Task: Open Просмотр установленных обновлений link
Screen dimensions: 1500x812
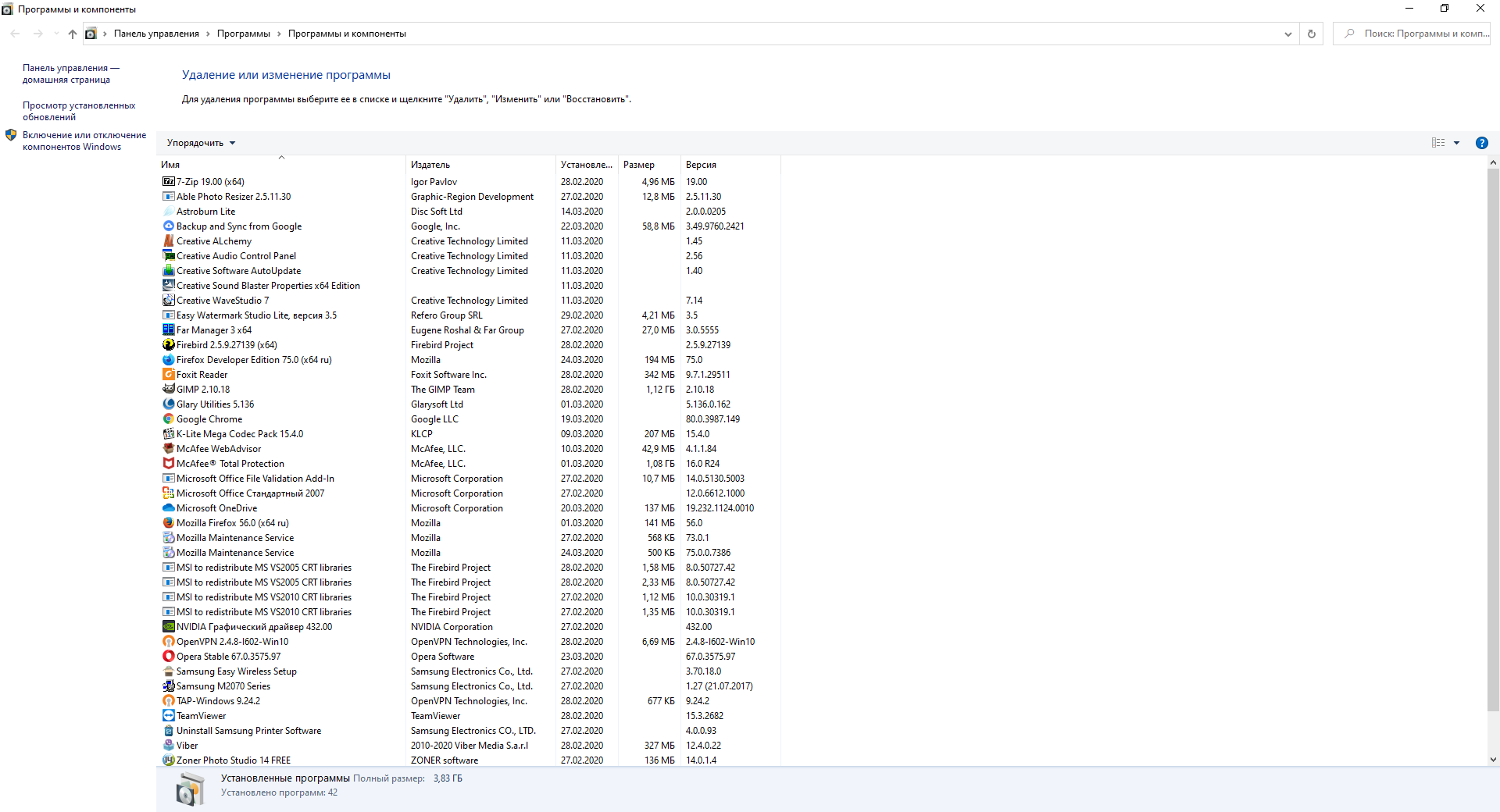Action: click(x=79, y=111)
